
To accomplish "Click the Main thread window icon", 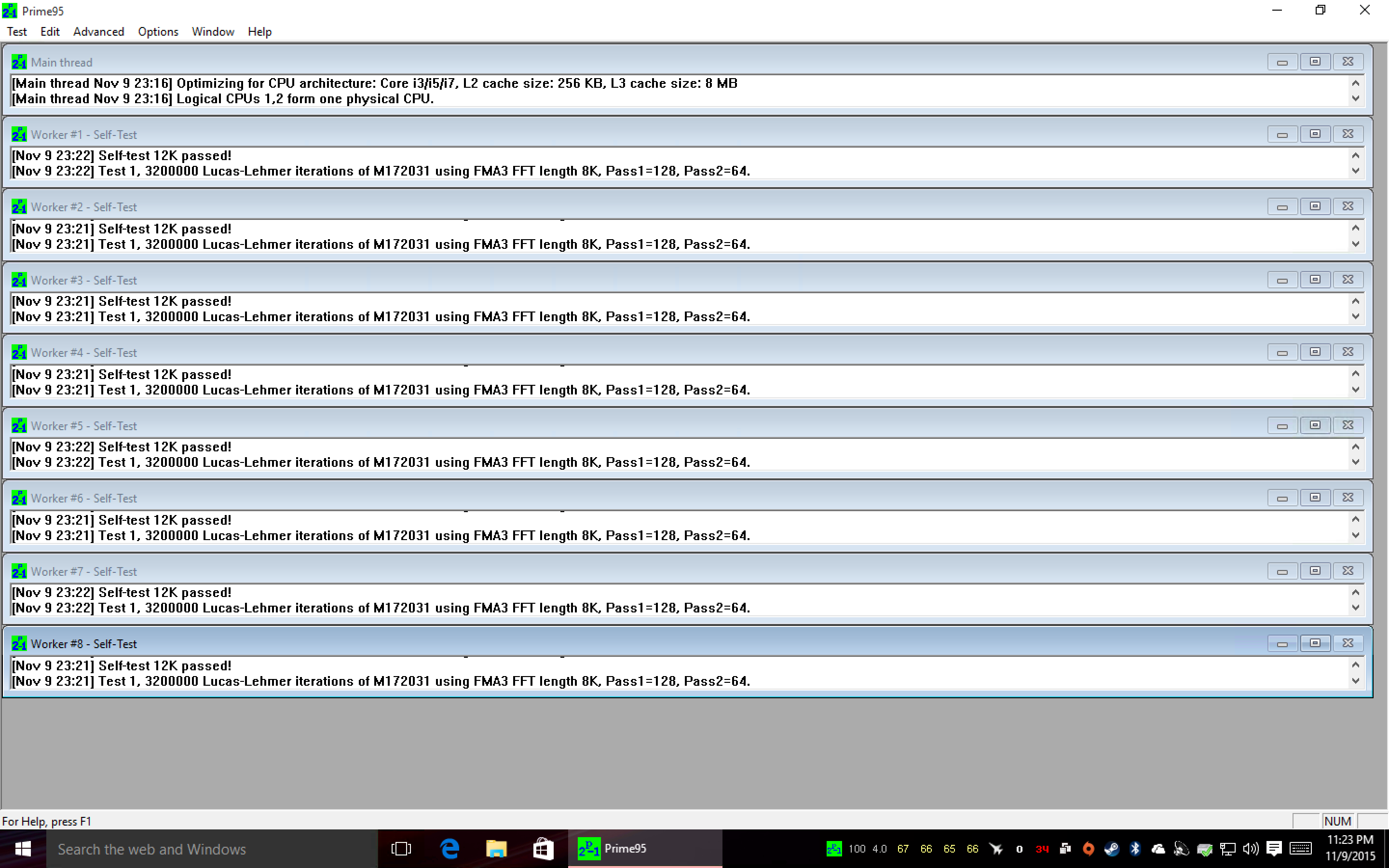I will pyautogui.click(x=19, y=62).
